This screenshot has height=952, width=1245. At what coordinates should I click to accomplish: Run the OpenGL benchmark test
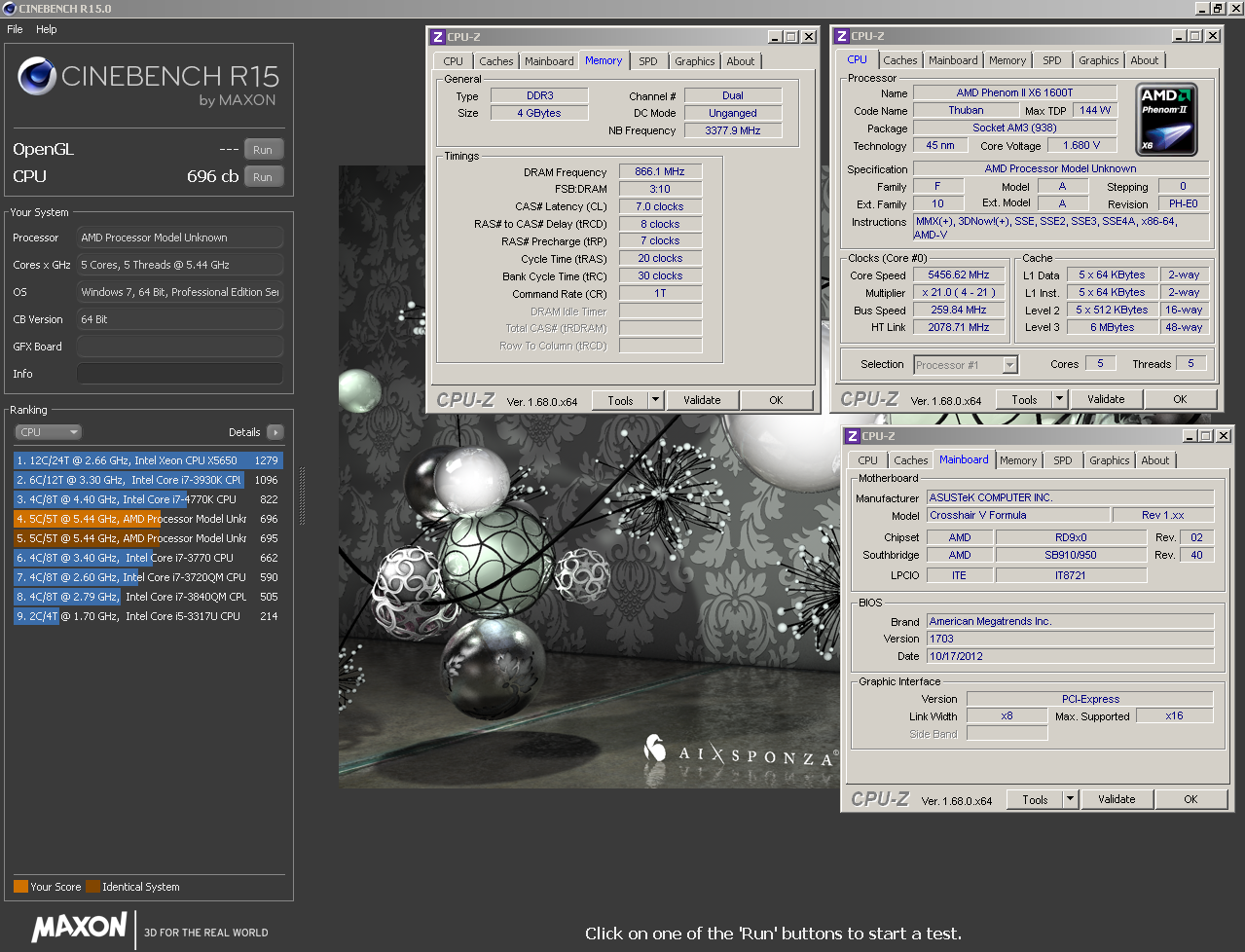[x=263, y=150]
